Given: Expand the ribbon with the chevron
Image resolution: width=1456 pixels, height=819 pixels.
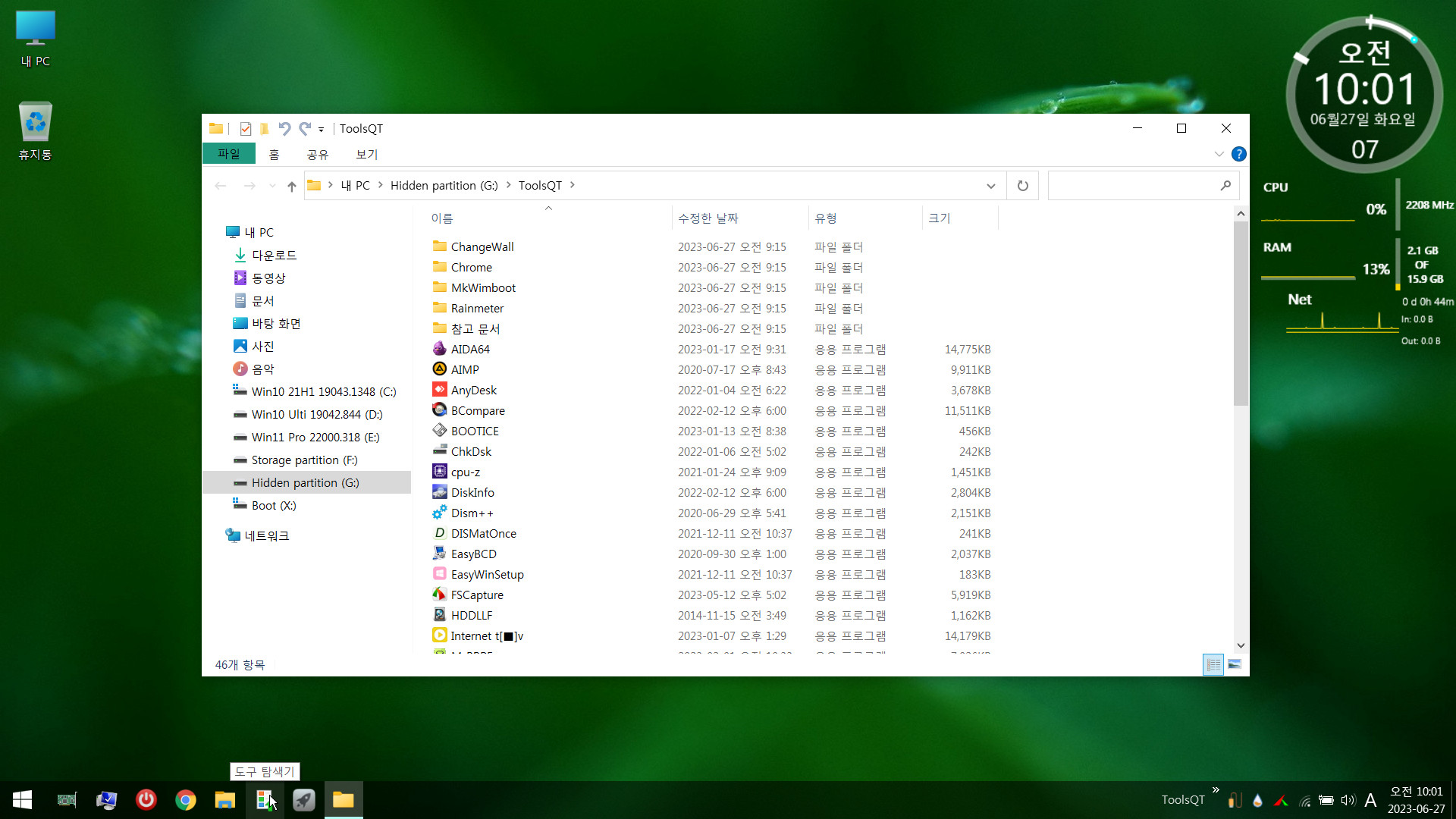Looking at the screenshot, I should [1219, 154].
